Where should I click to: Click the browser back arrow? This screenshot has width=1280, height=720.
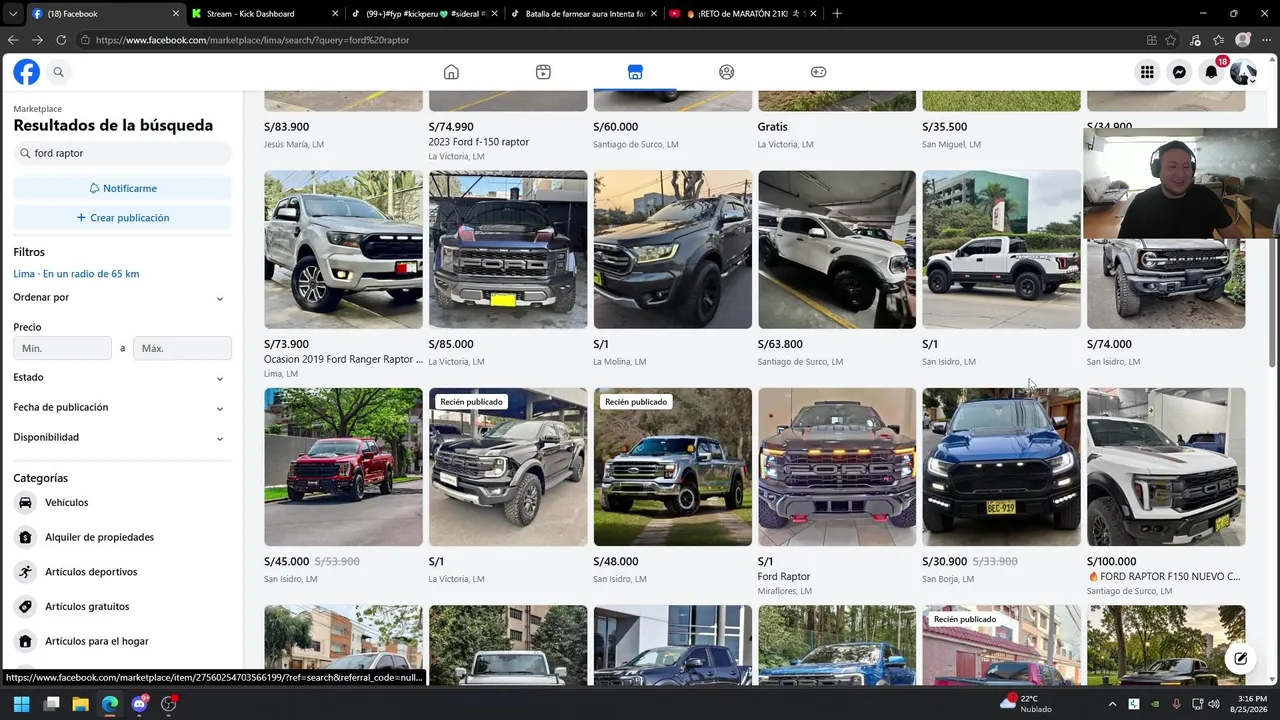13,40
